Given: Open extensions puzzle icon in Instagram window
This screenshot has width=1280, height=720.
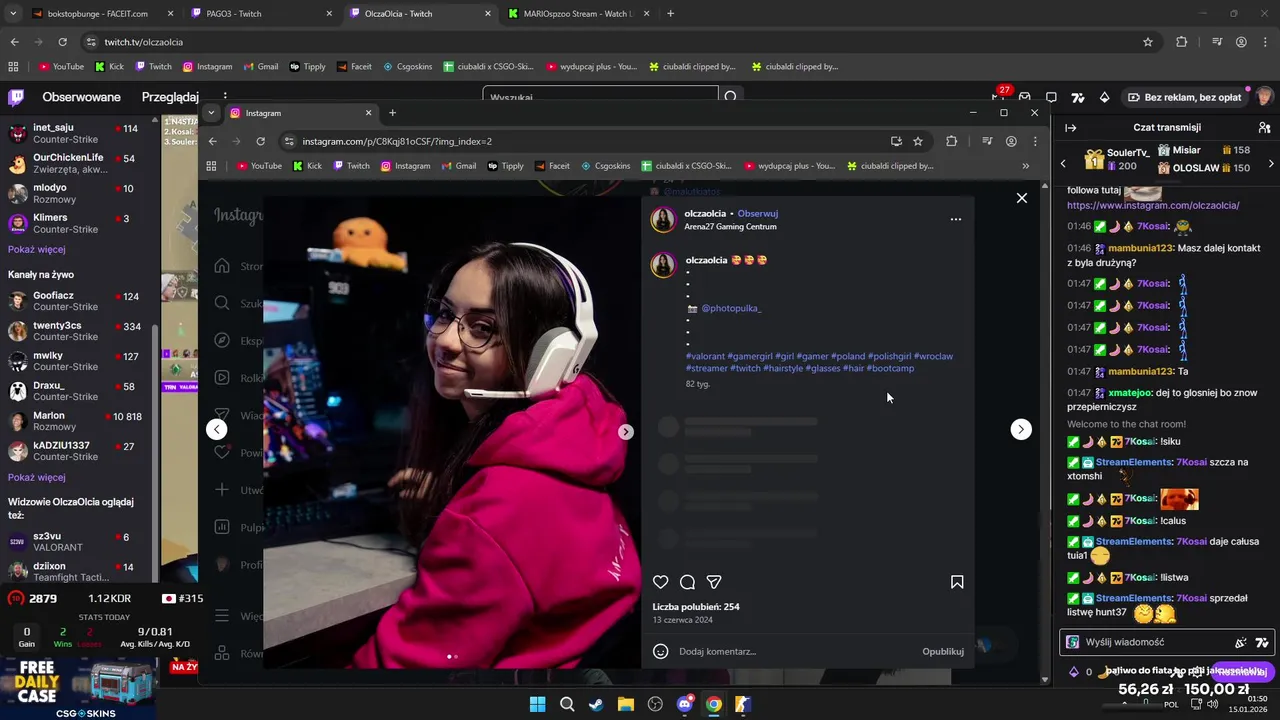Looking at the screenshot, I should (951, 141).
